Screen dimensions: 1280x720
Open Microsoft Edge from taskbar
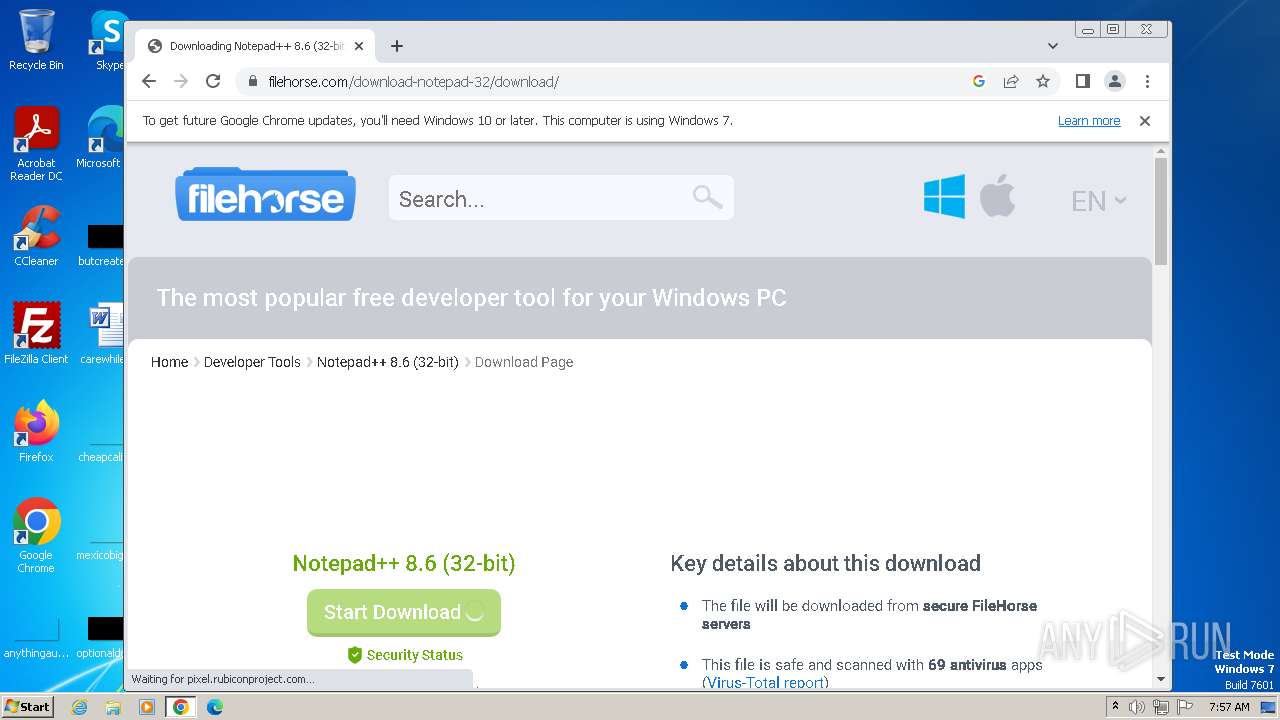pyautogui.click(x=215, y=707)
